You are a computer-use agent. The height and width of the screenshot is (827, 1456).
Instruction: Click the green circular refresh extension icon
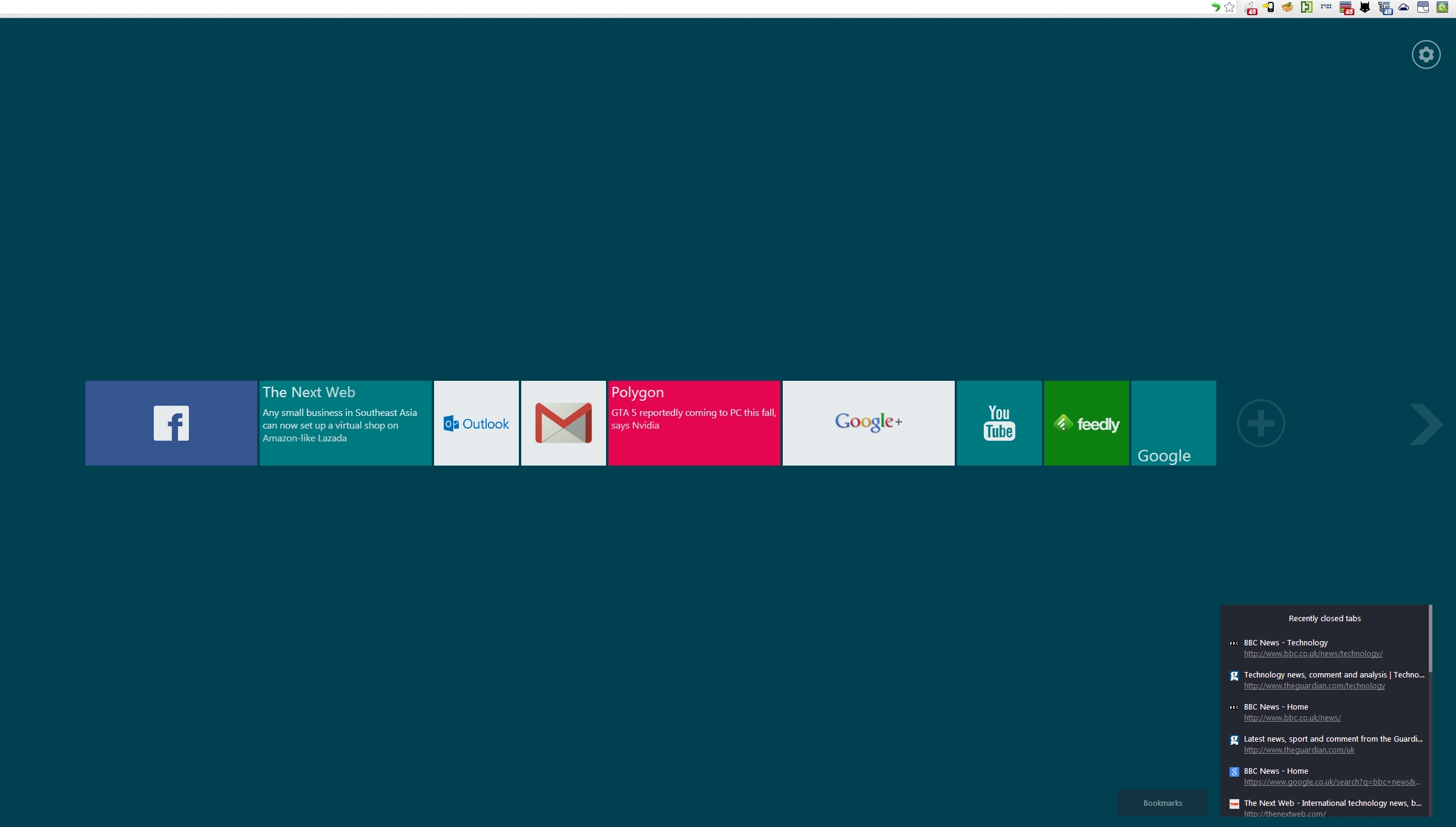tap(1442, 7)
